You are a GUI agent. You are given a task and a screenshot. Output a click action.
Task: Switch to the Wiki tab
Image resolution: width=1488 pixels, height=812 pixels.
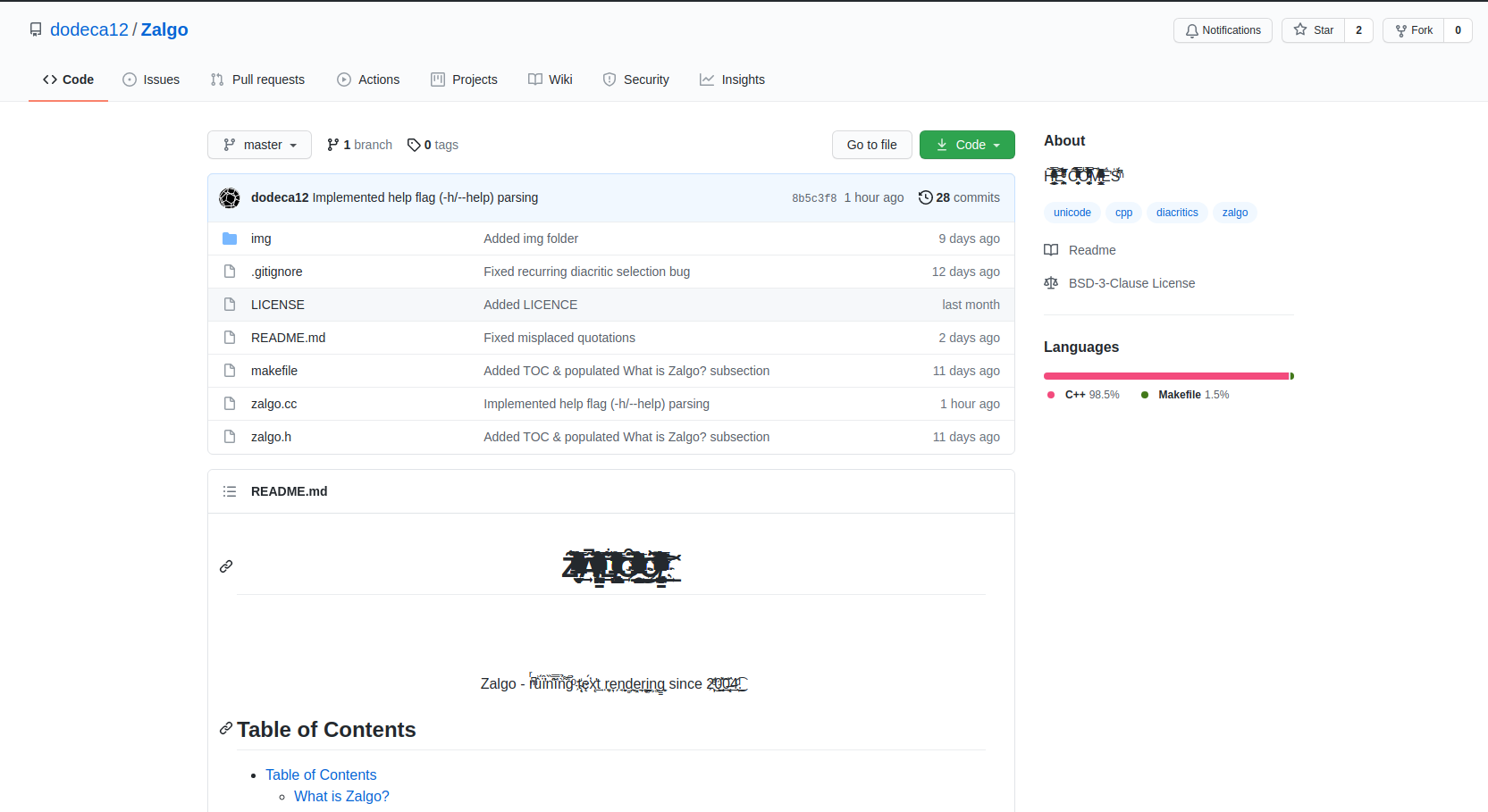pos(551,80)
